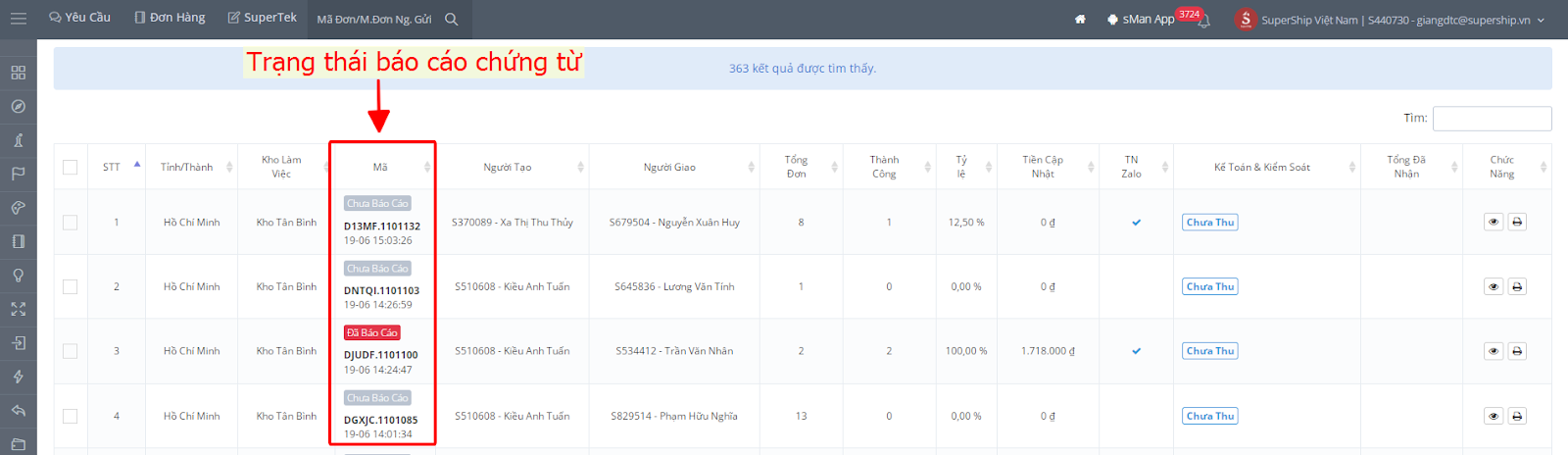Click S534412 - Trần Văn Nhân cell

674,351
